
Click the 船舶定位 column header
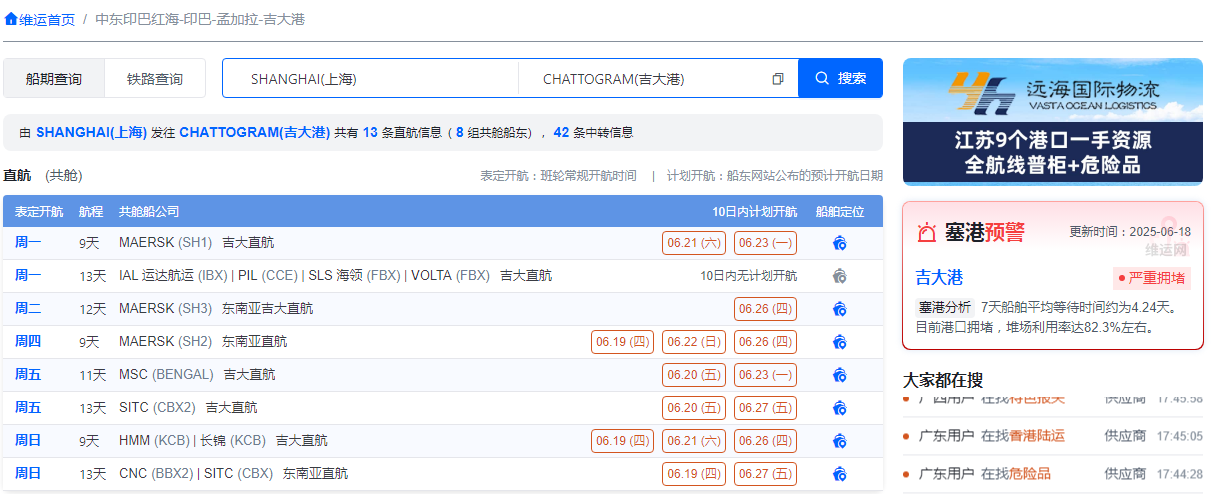(x=840, y=212)
